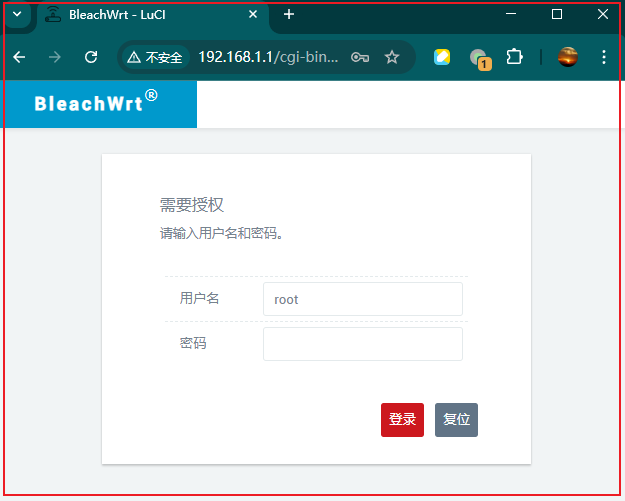Click the address bar URL 192.168.1.1
This screenshot has height=501, width=625.
point(268,57)
